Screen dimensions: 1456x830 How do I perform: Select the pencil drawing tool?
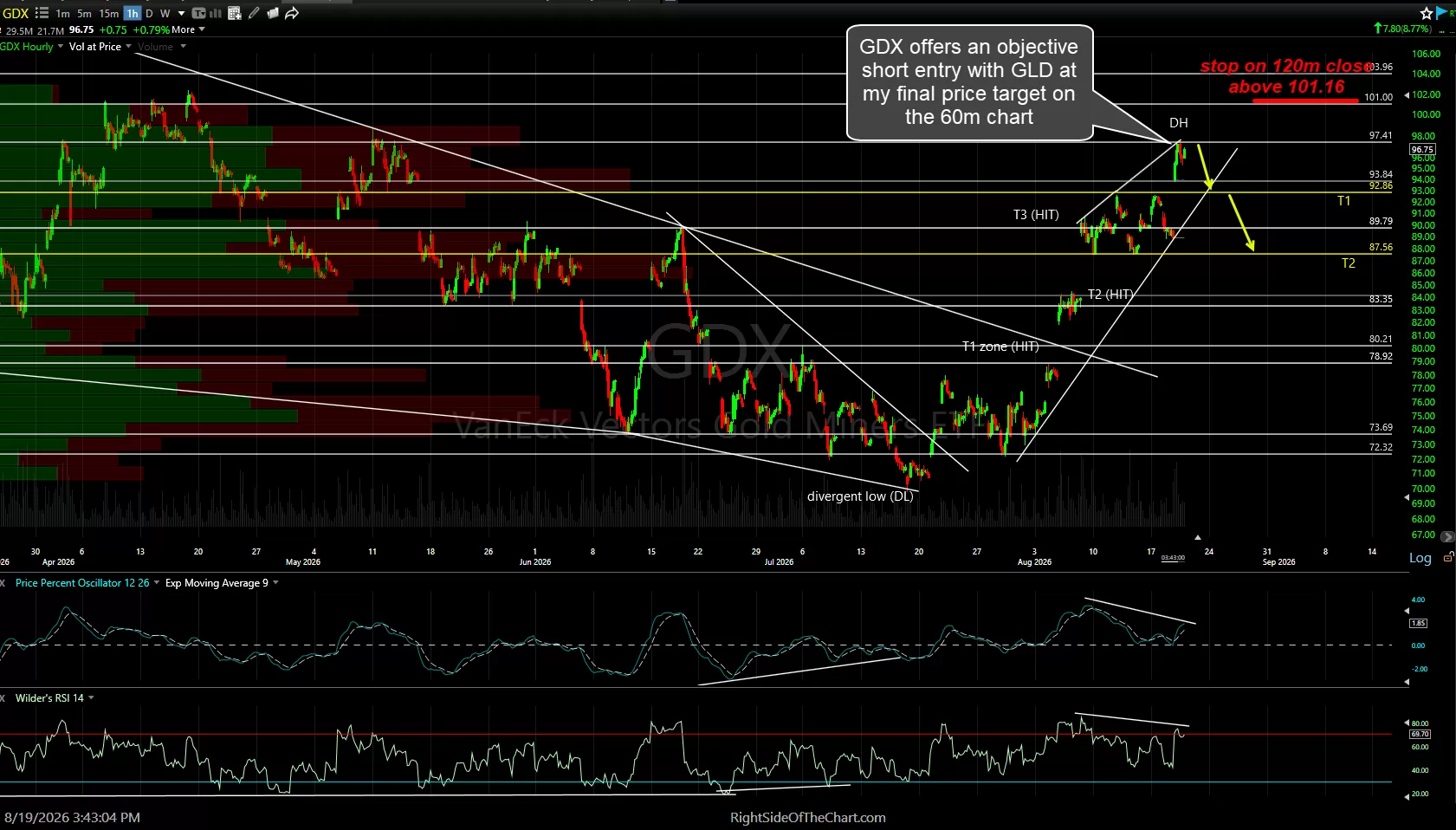(x=253, y=13)
